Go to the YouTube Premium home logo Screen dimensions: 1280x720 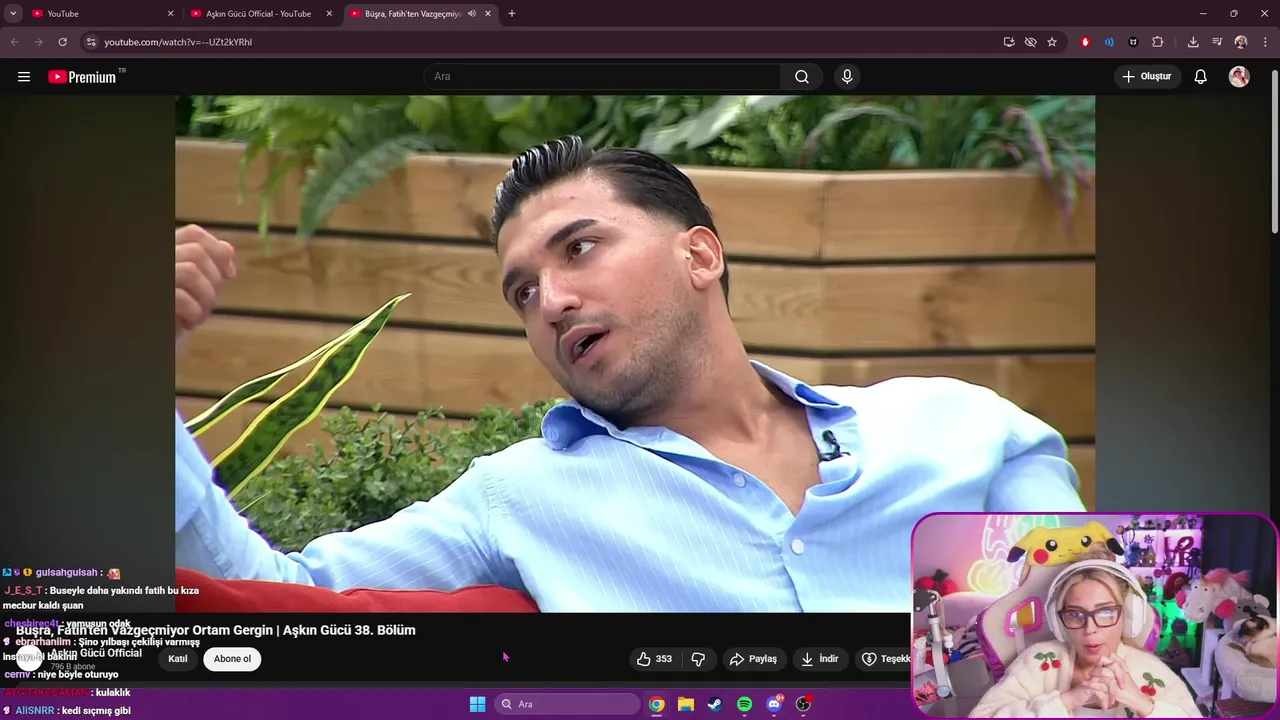82,77
